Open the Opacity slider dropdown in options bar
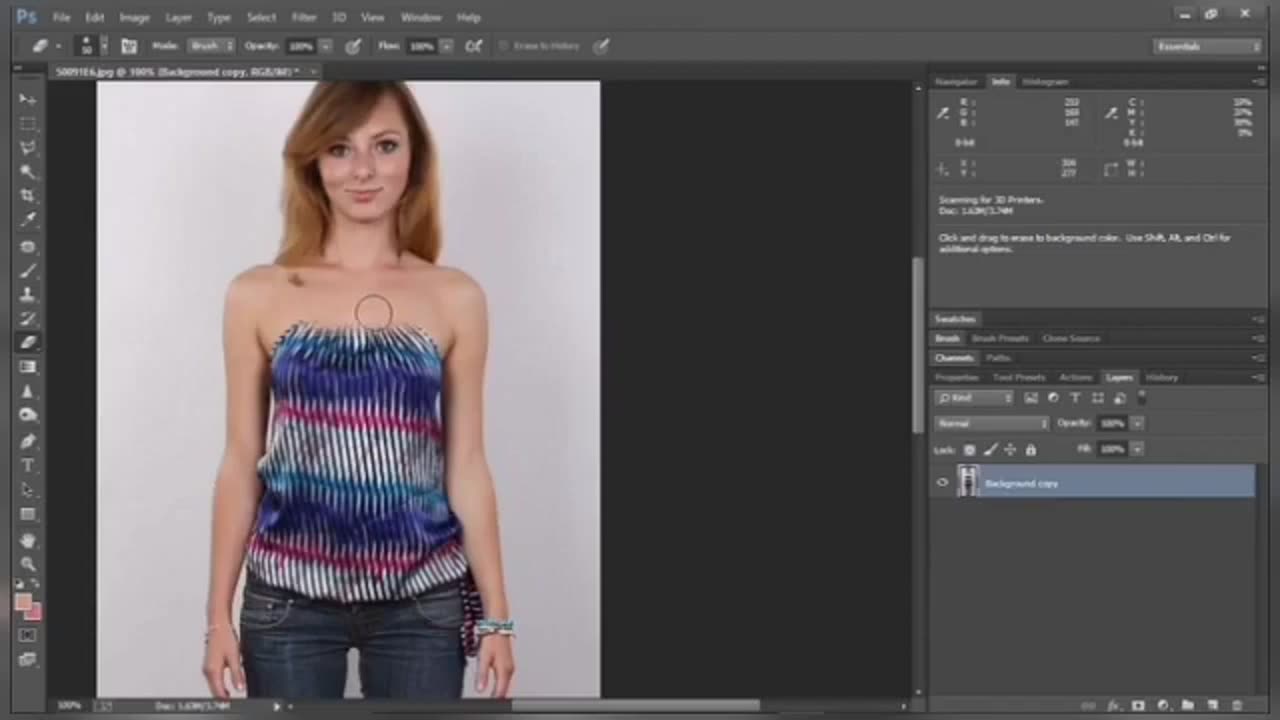1280x720 pixels. pyautogui.click(x=325, y=46)
